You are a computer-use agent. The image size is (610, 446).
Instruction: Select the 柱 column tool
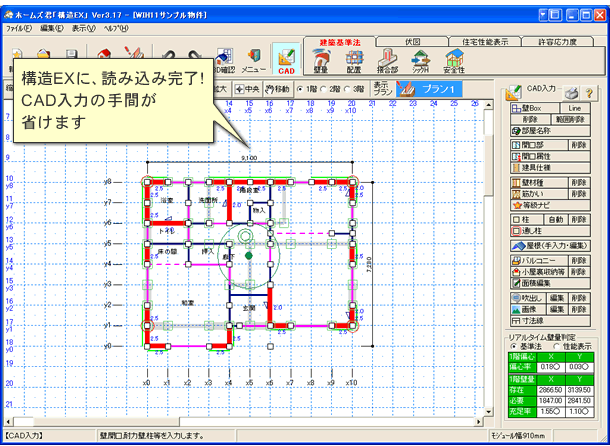(x=526, y=219)
